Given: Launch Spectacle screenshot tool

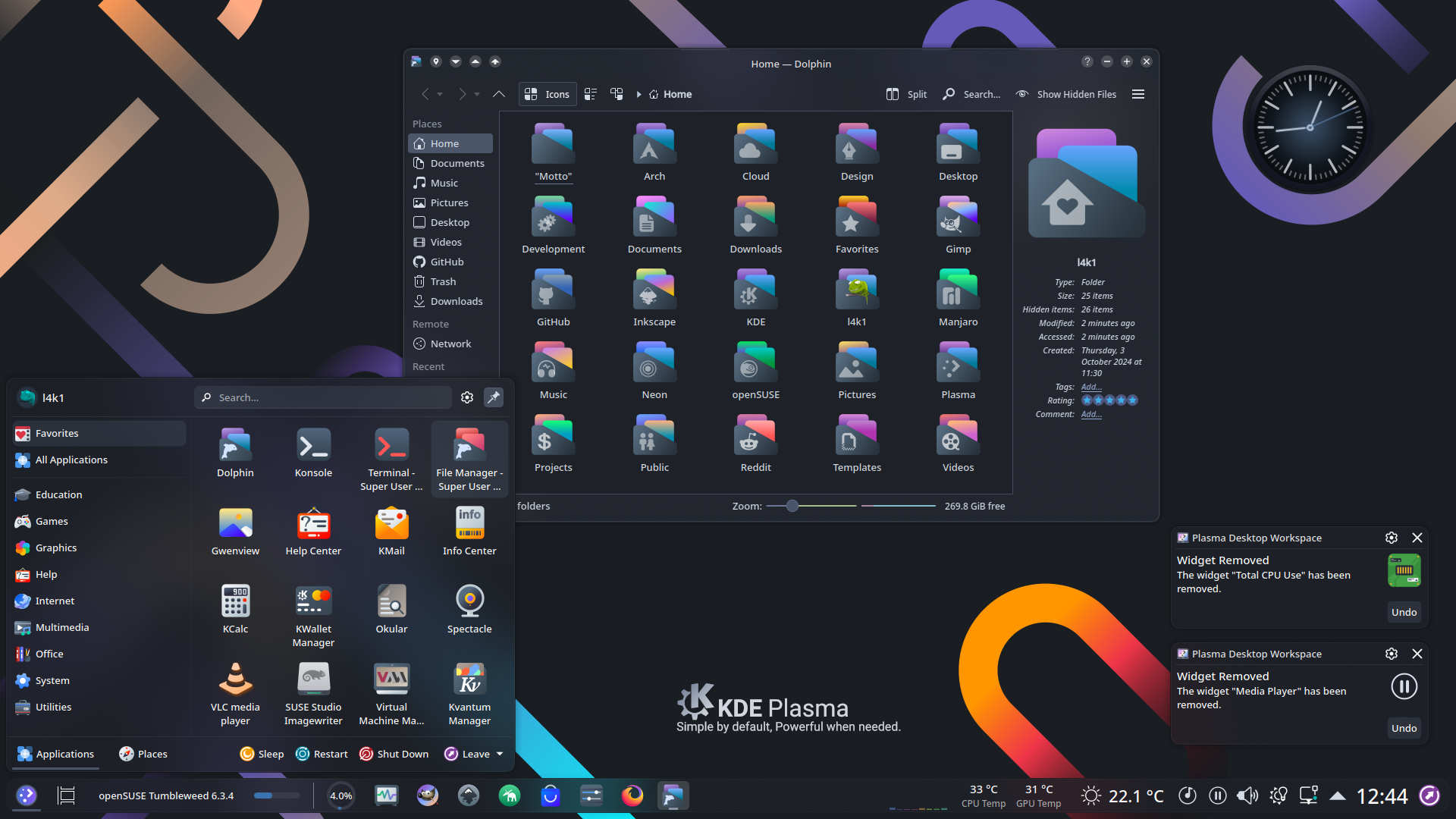Looking at the screenshot, I should coord(469,609).
